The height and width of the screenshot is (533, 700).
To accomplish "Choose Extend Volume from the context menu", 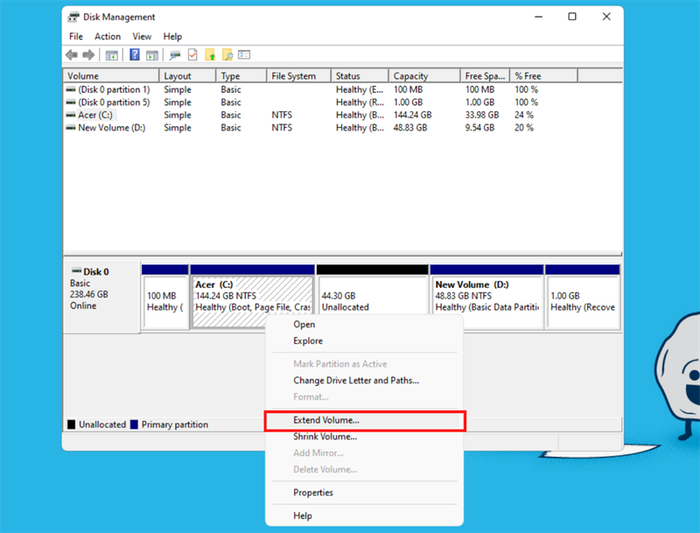I will 326,420.
